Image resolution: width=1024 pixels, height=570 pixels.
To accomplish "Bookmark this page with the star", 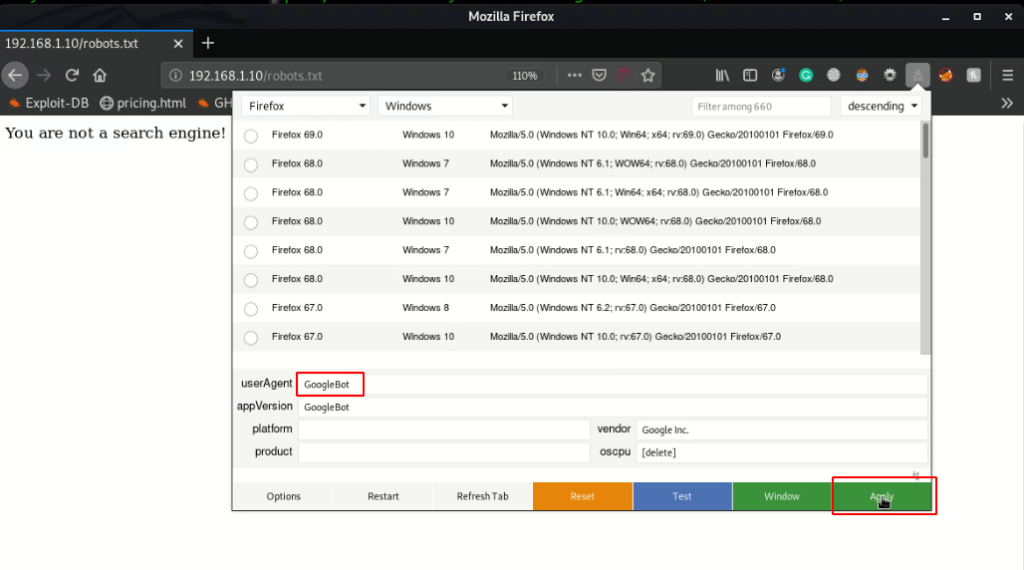I will coord(648,76).
